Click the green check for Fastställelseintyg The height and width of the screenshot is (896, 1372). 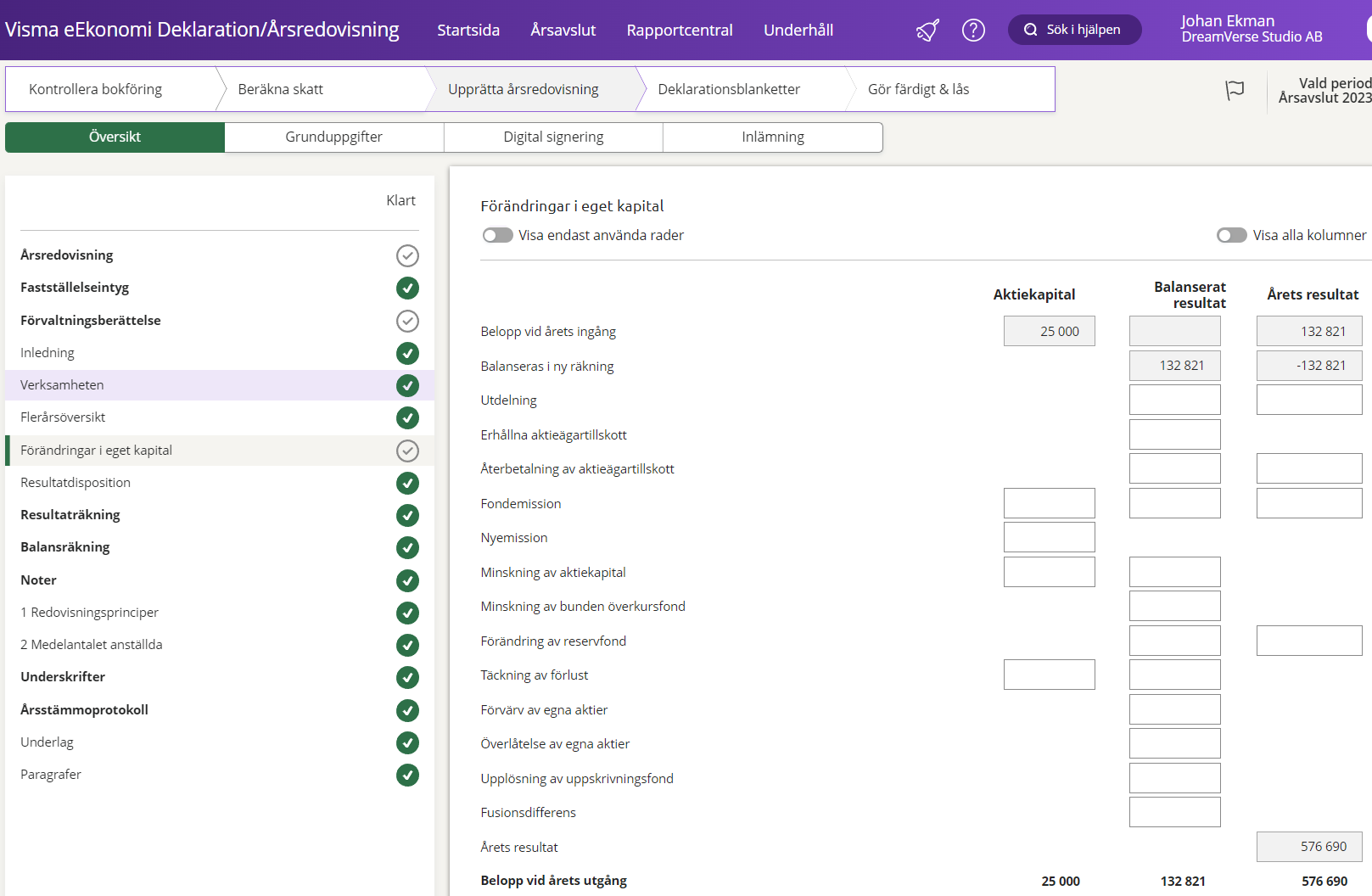[x=407, y=288]
